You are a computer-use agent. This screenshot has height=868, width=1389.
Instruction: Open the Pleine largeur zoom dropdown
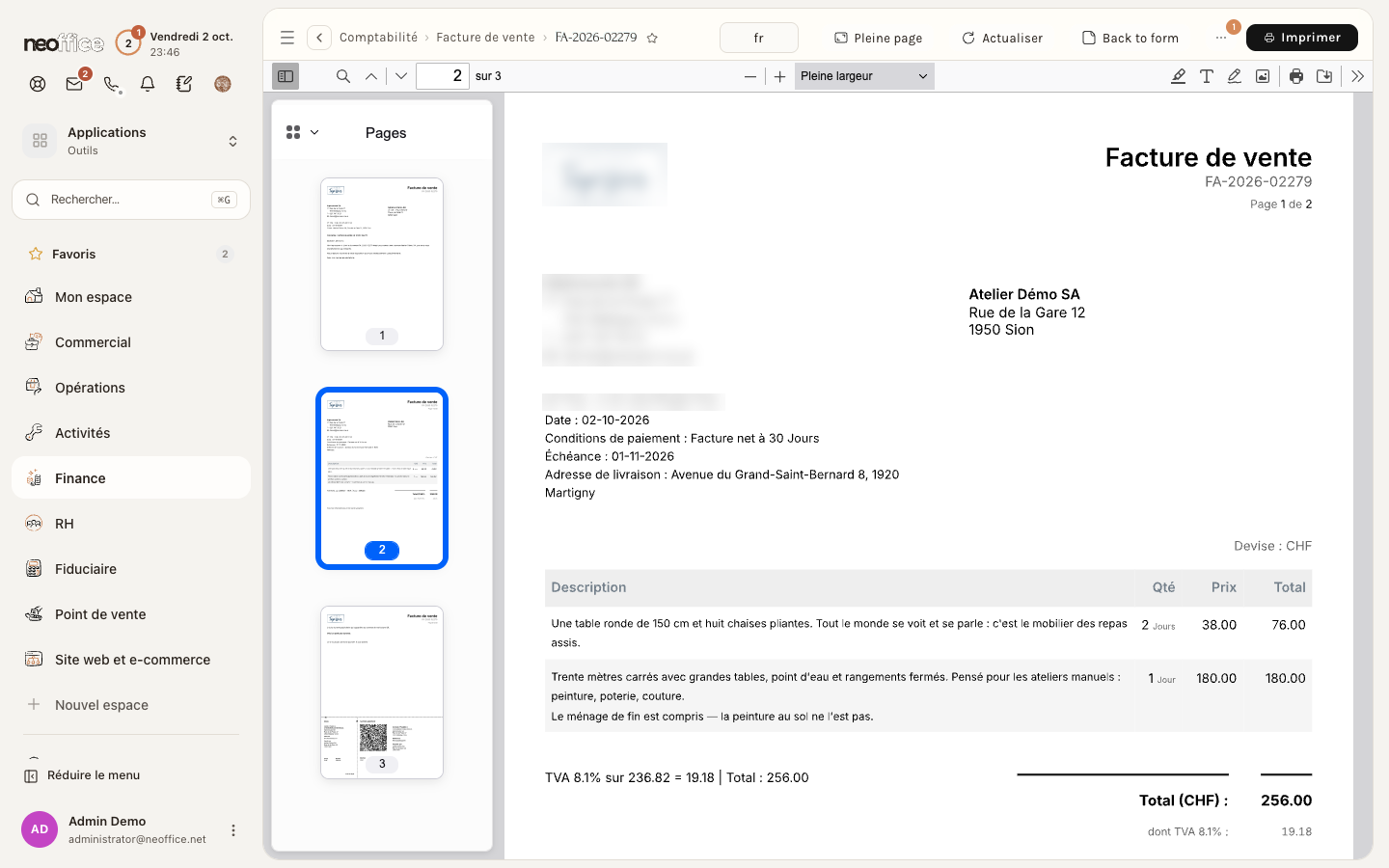point(864,76)
